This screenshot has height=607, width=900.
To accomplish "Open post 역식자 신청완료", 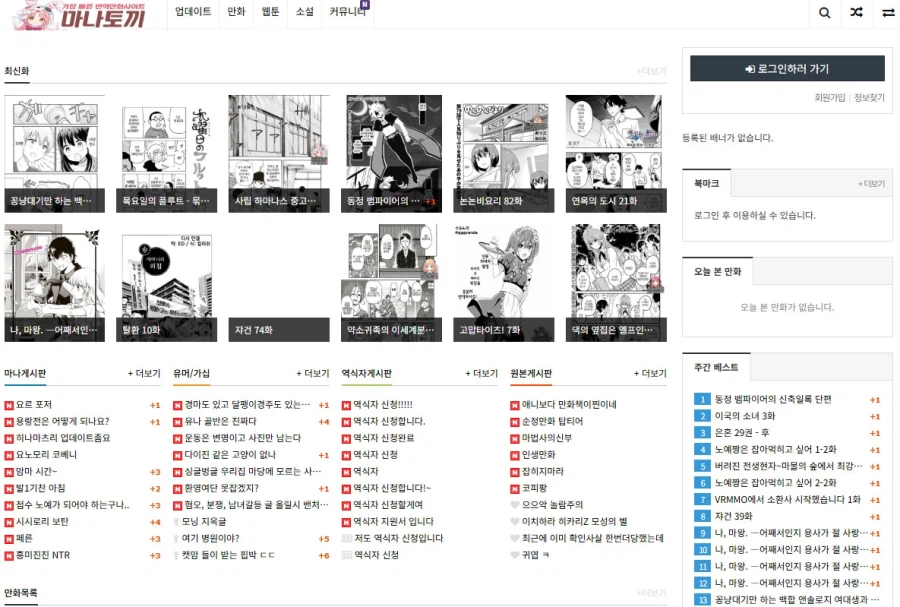I will [x=383, y=438].
